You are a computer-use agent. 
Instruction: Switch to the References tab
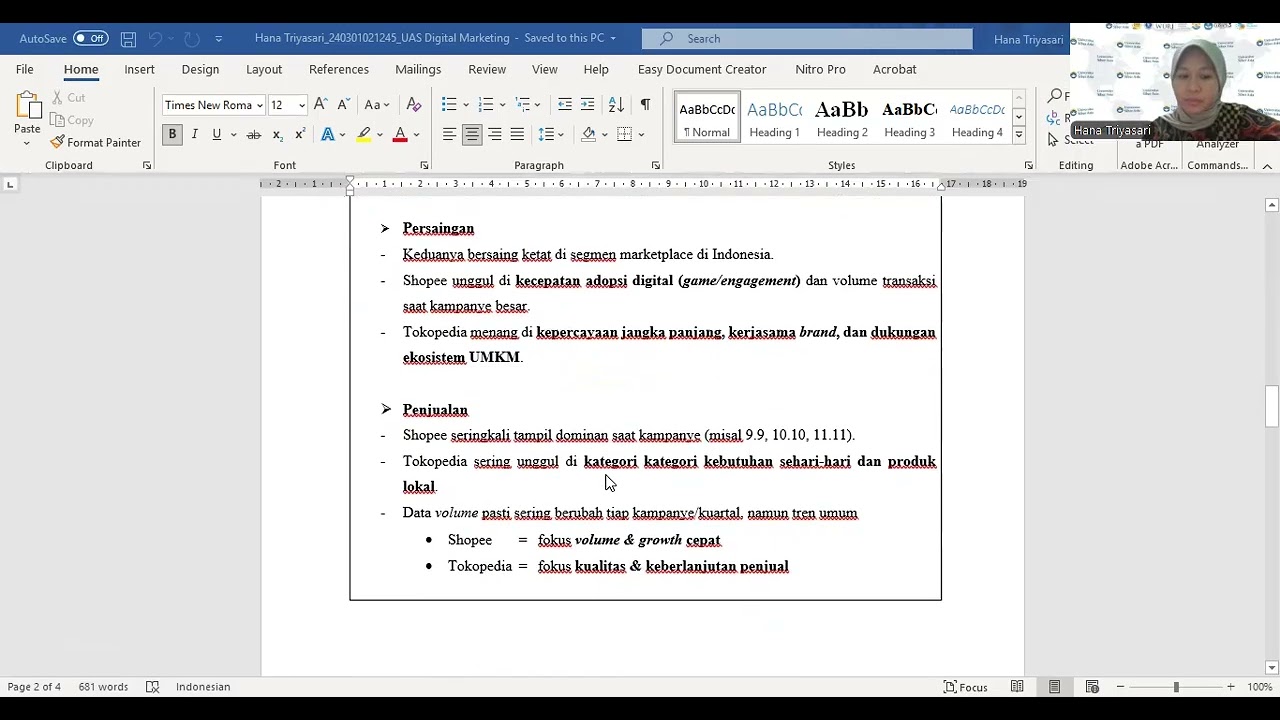(339, 69)
